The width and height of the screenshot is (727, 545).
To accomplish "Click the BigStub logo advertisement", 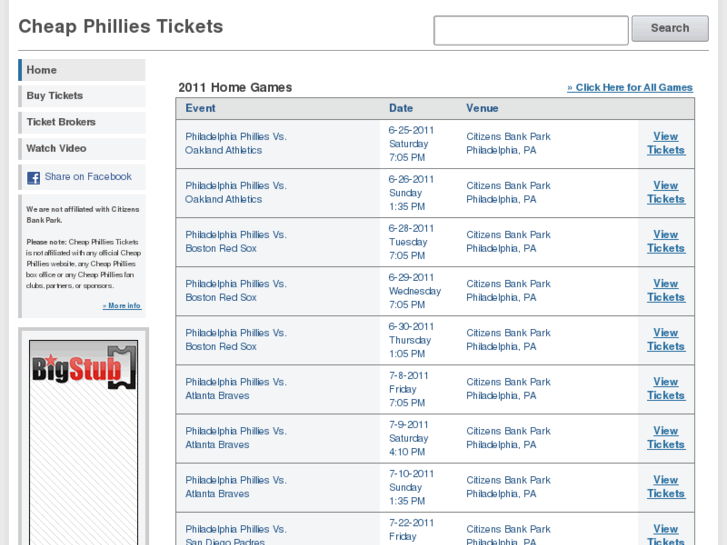I will [83, 366].
